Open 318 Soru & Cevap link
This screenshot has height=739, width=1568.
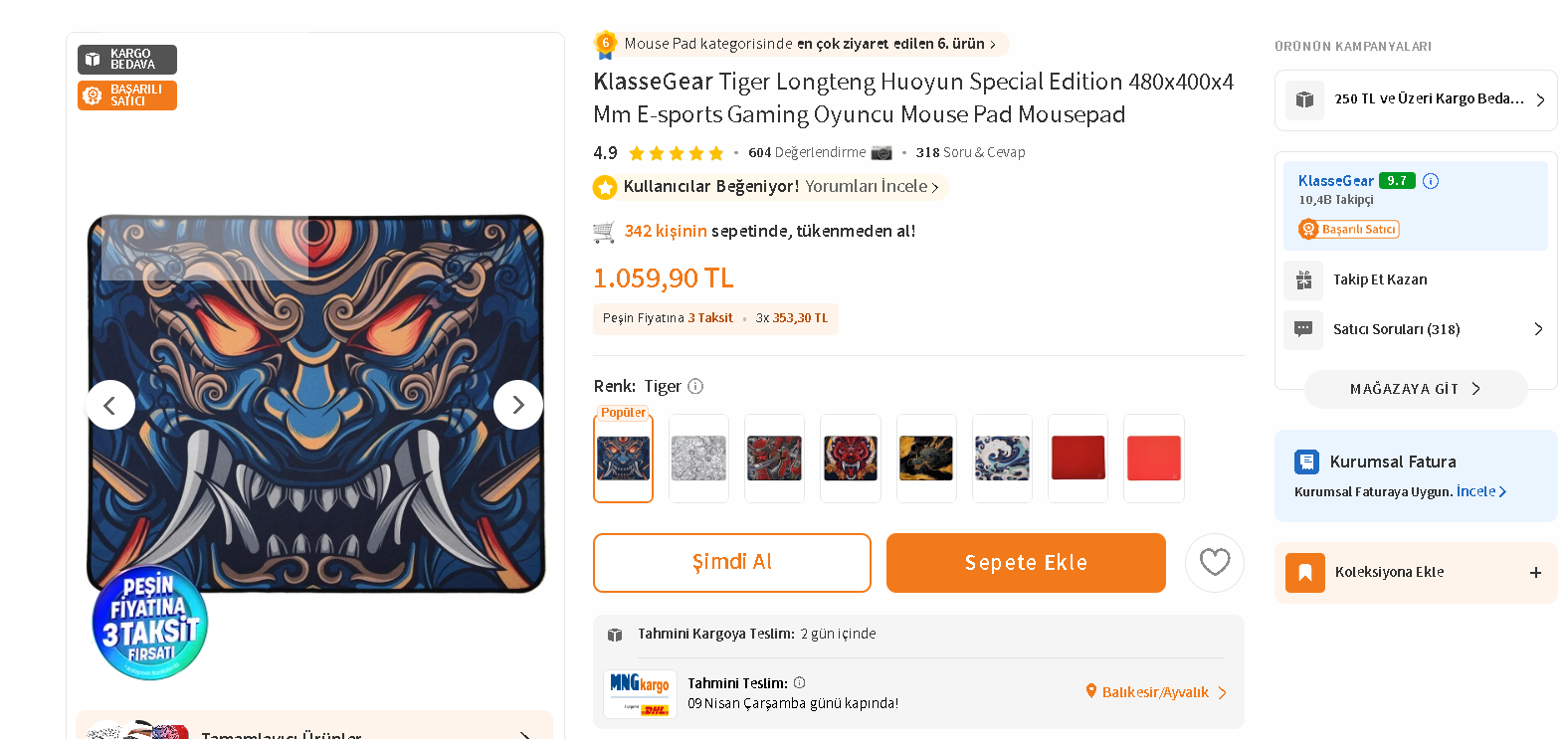pos(970,152)
